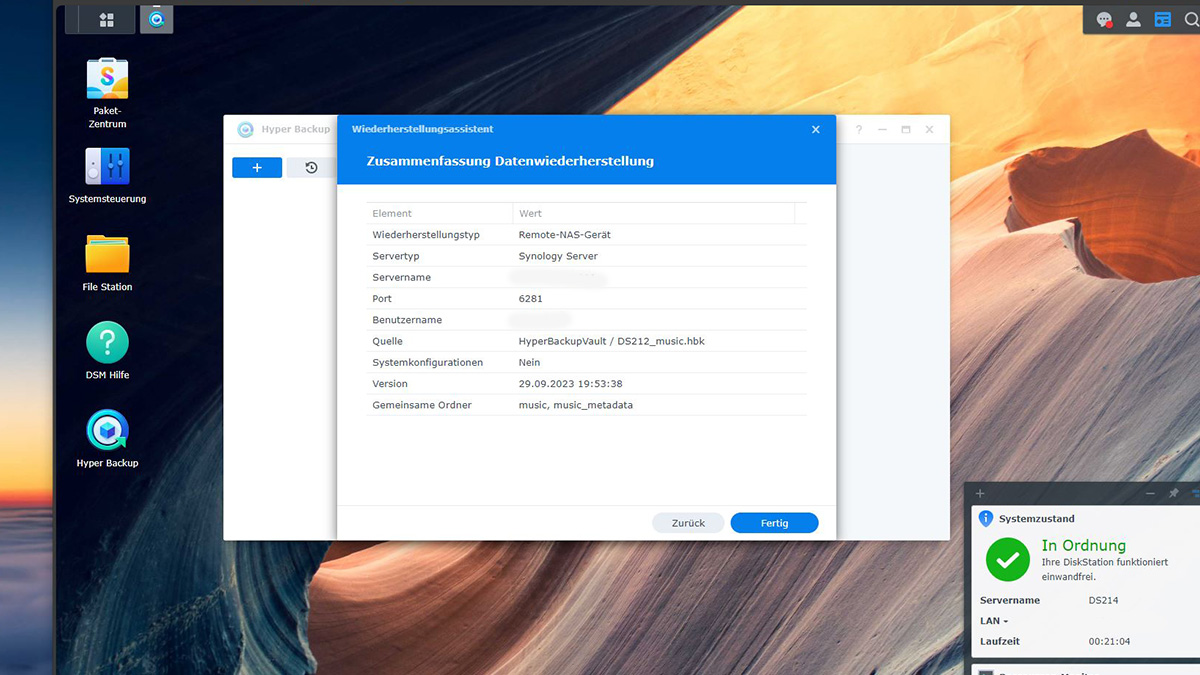
Task: Expand the LAN dropdown in Systemzustand widget
Action: 994,621
